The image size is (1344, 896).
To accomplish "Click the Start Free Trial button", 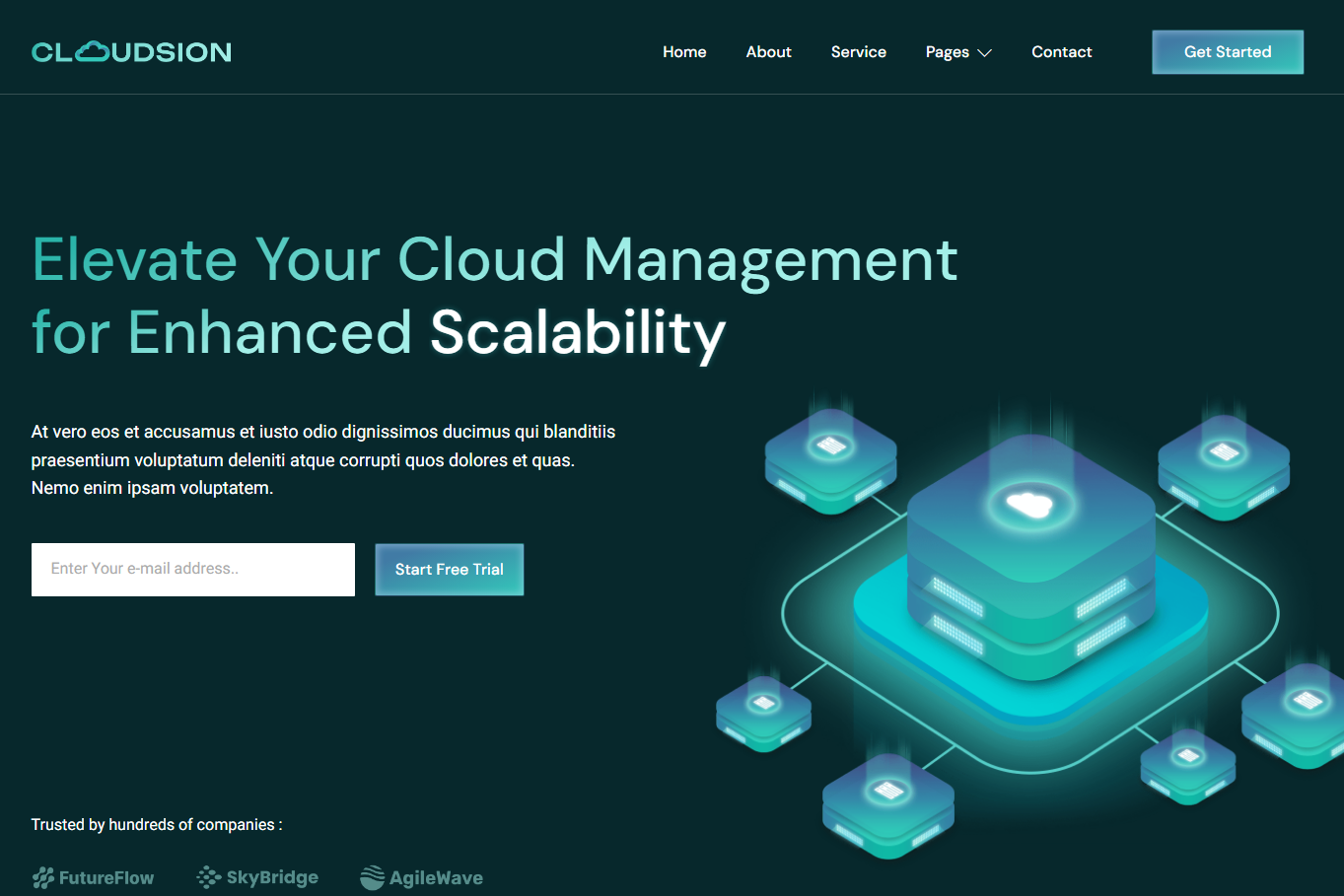I will (449, 570).
